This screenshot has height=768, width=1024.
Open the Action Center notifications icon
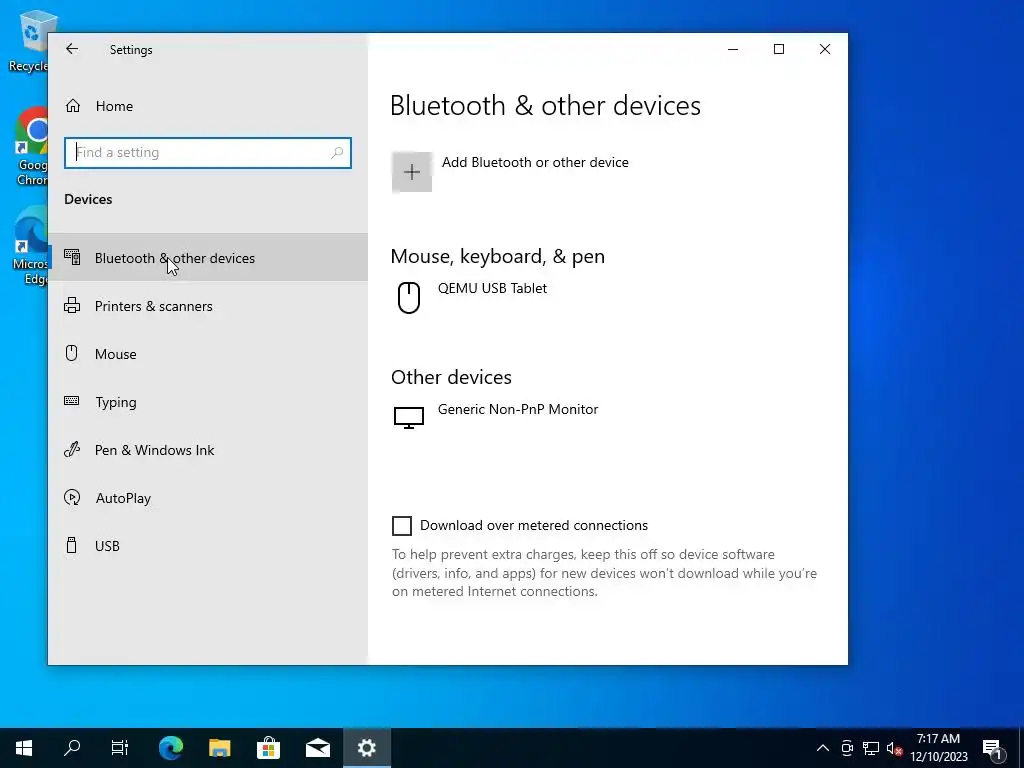[993, 748]
